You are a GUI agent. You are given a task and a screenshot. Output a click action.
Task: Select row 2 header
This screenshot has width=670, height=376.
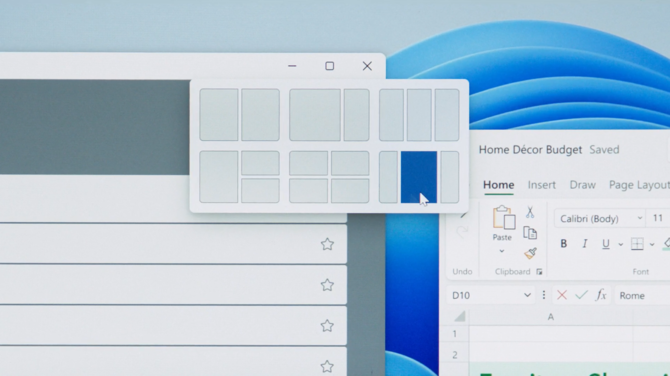pyautogui.click(x=455, y=355)
